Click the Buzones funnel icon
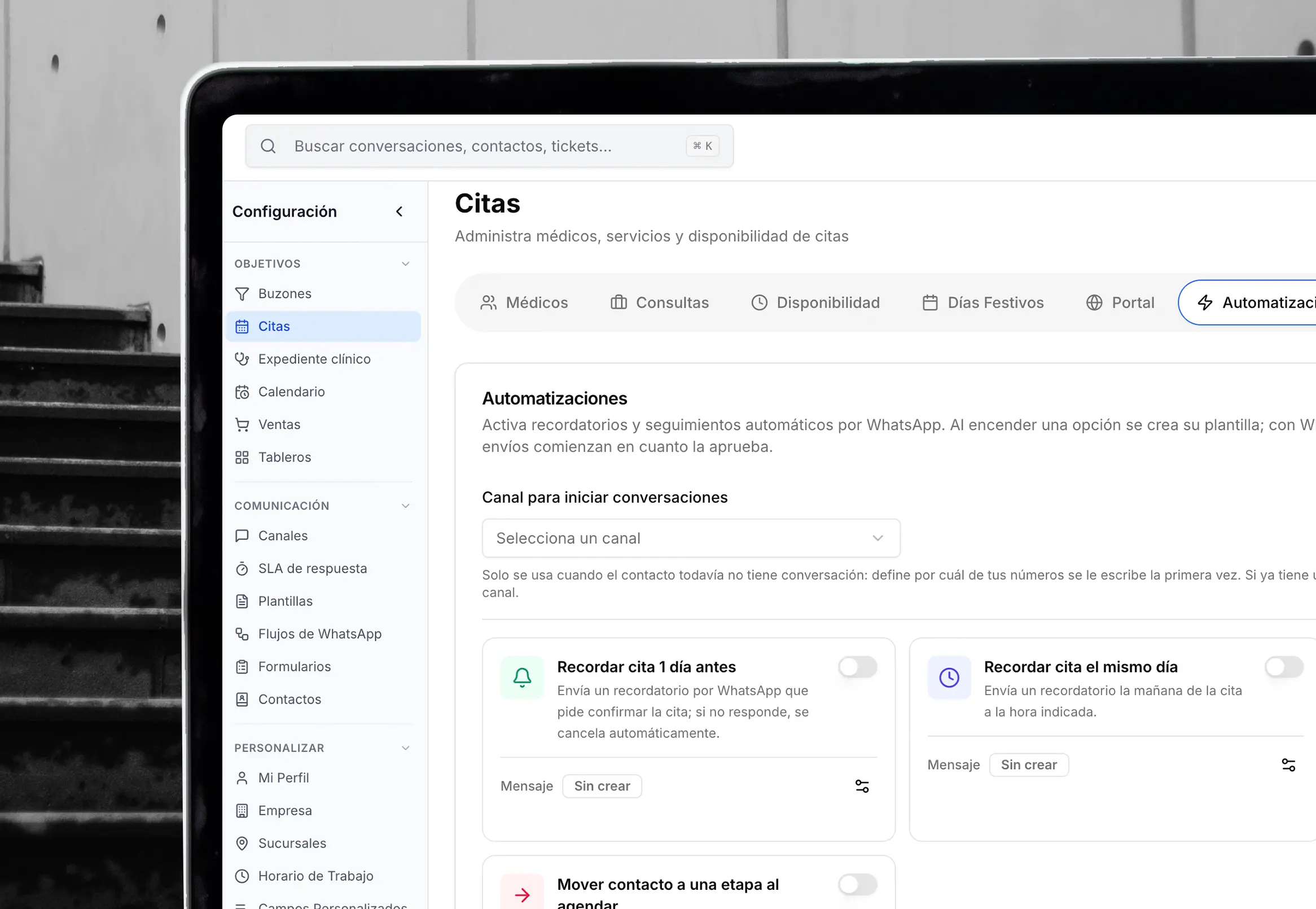The height and width of the screenshot is (909, 1316). coord(242,294)
